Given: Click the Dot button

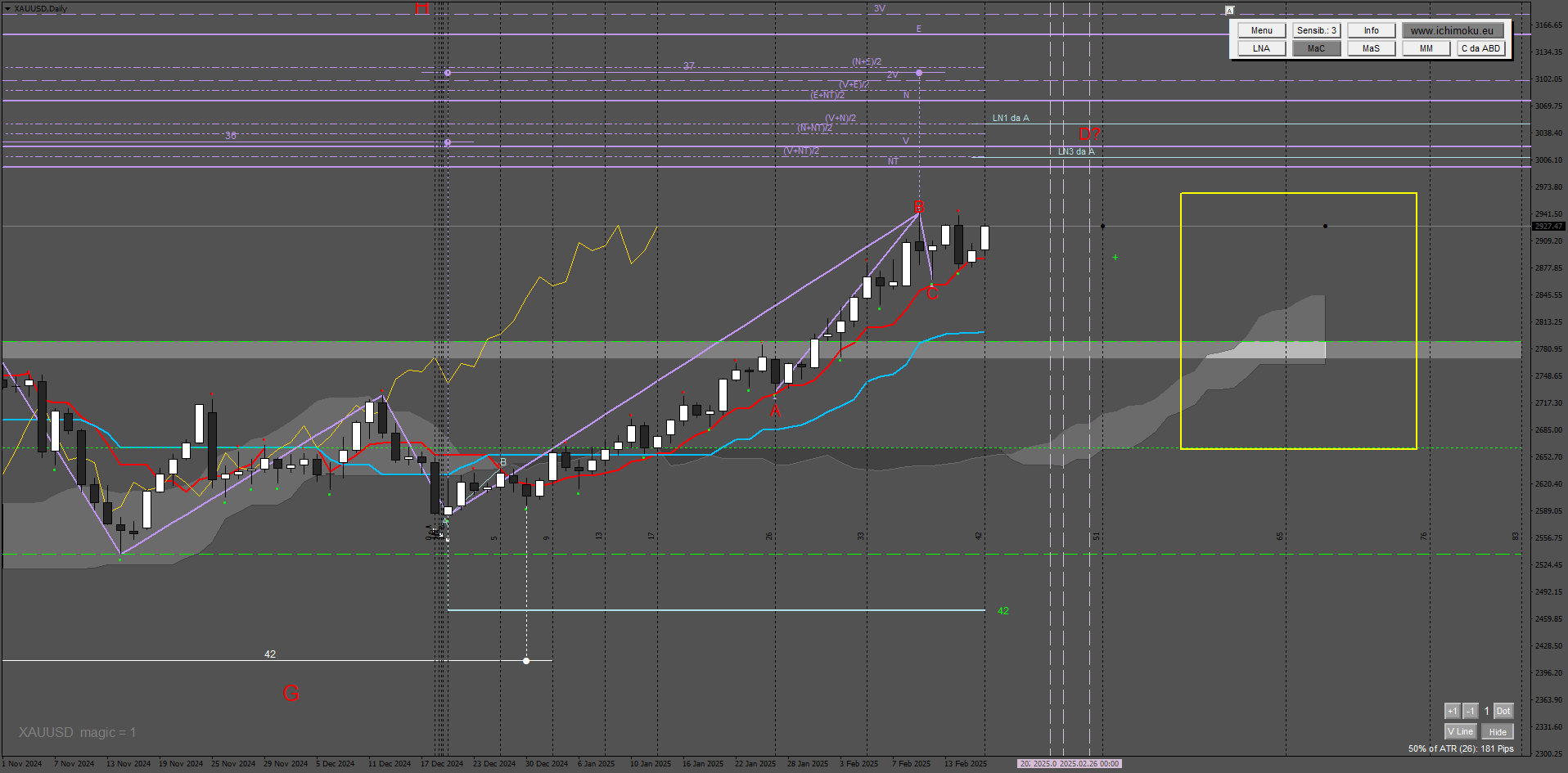Looking at the screenshot, I should click(x=1503, y=711).
